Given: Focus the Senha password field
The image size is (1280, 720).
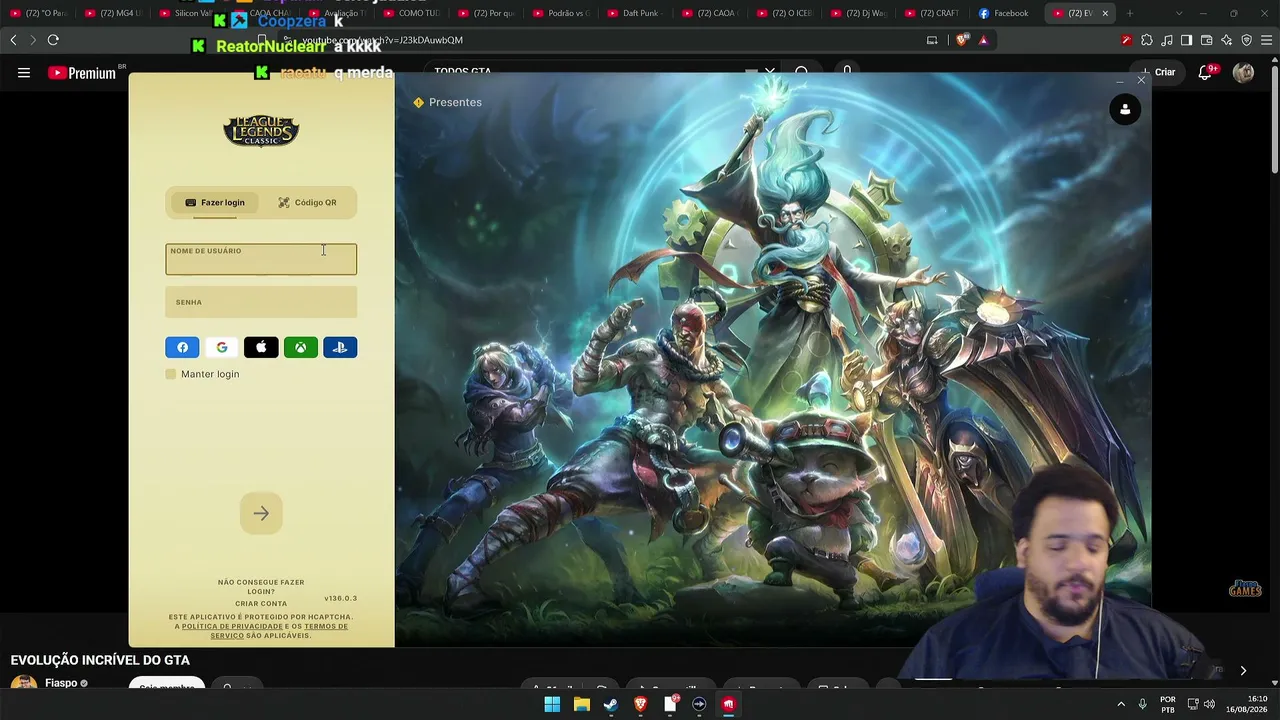Looking at the screenshot, I should click(261, 302).
